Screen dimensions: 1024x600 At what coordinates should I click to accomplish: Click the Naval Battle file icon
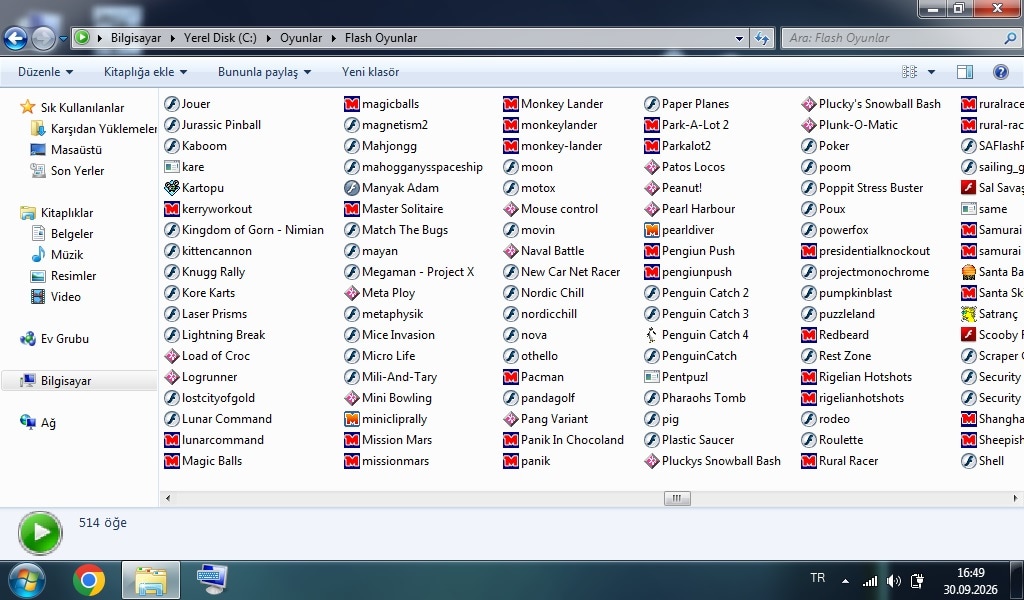pyautogui.click(x=511, y=251)
